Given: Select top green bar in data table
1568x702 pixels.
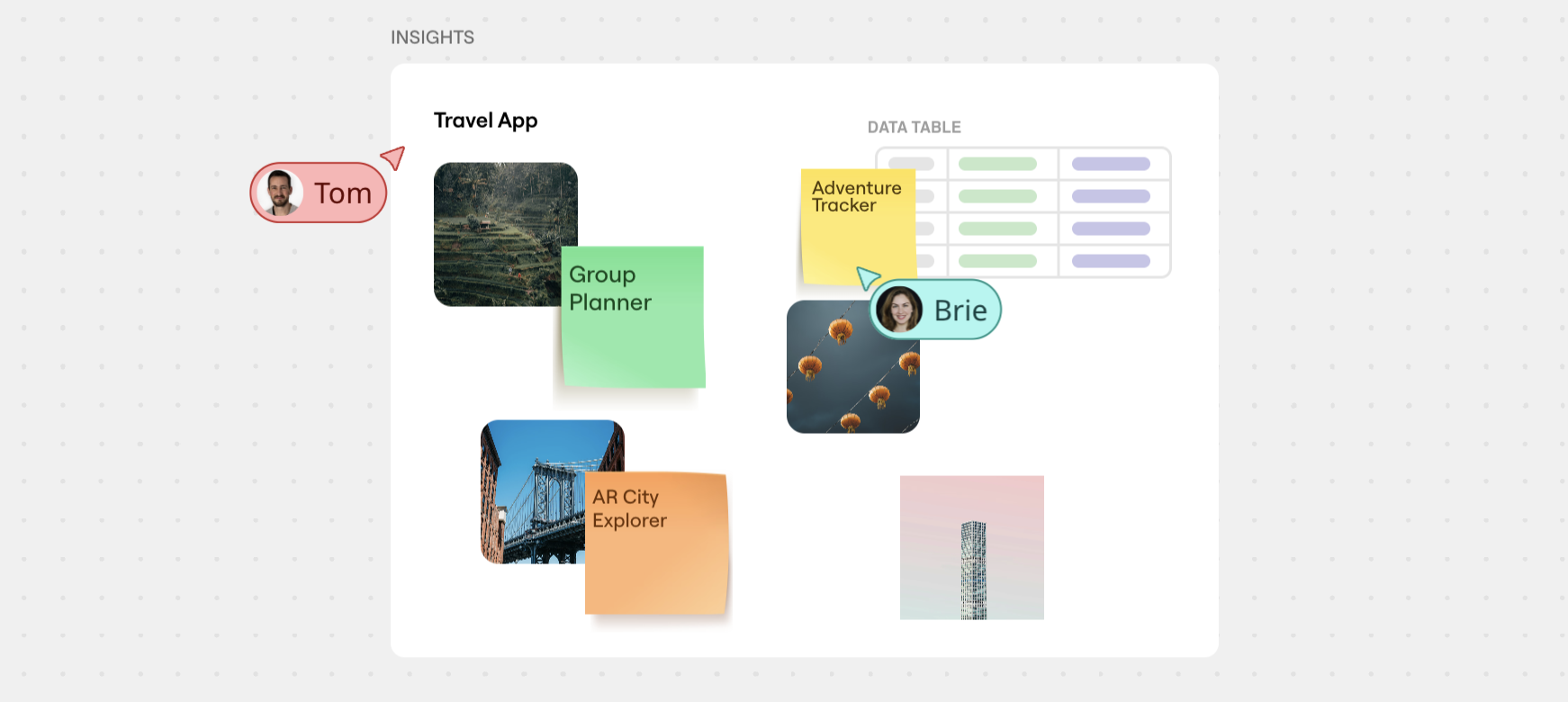Looking at the screenshot, I should click(x=997, y=164).
